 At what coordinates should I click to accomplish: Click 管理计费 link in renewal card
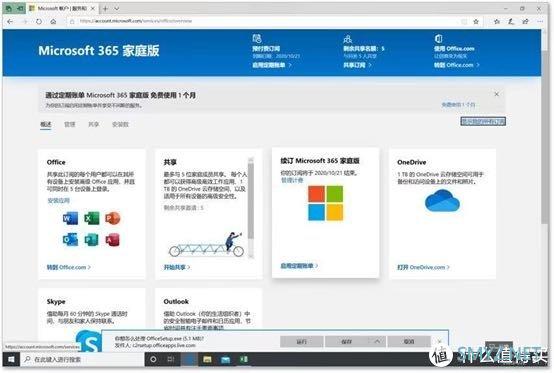tap(292, 180)
